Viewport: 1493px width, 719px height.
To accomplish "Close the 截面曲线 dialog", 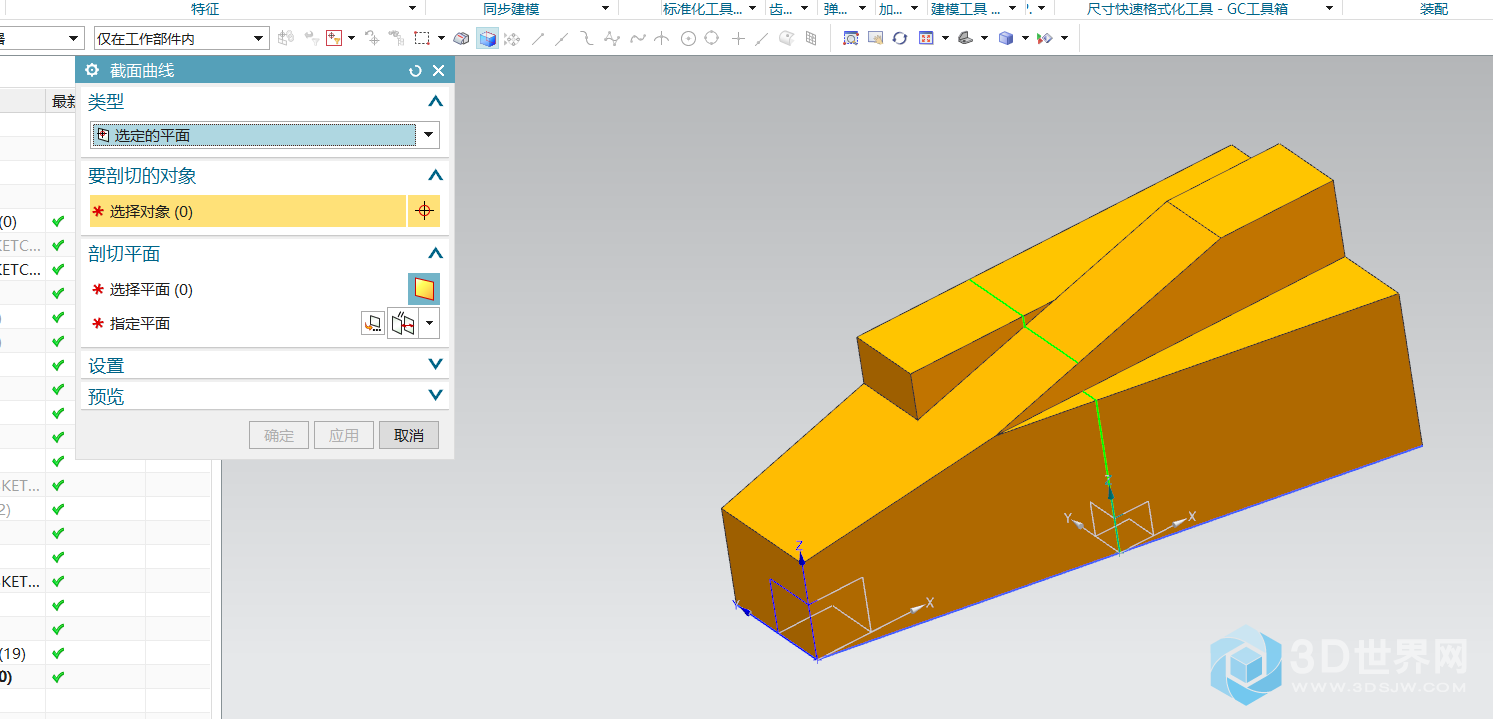I will pos(438,71).
